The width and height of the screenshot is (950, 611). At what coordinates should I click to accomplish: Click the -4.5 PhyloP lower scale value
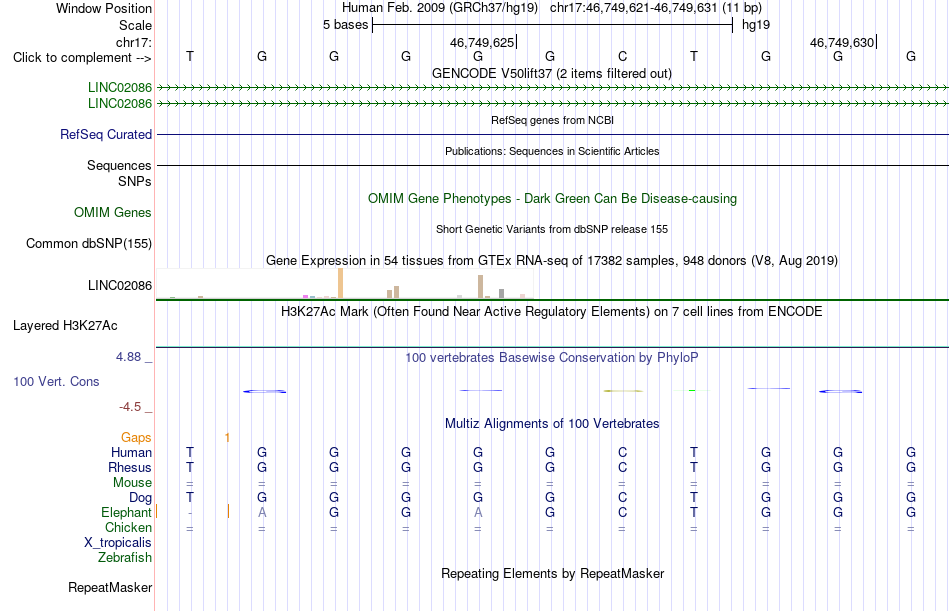pos(130,407)
